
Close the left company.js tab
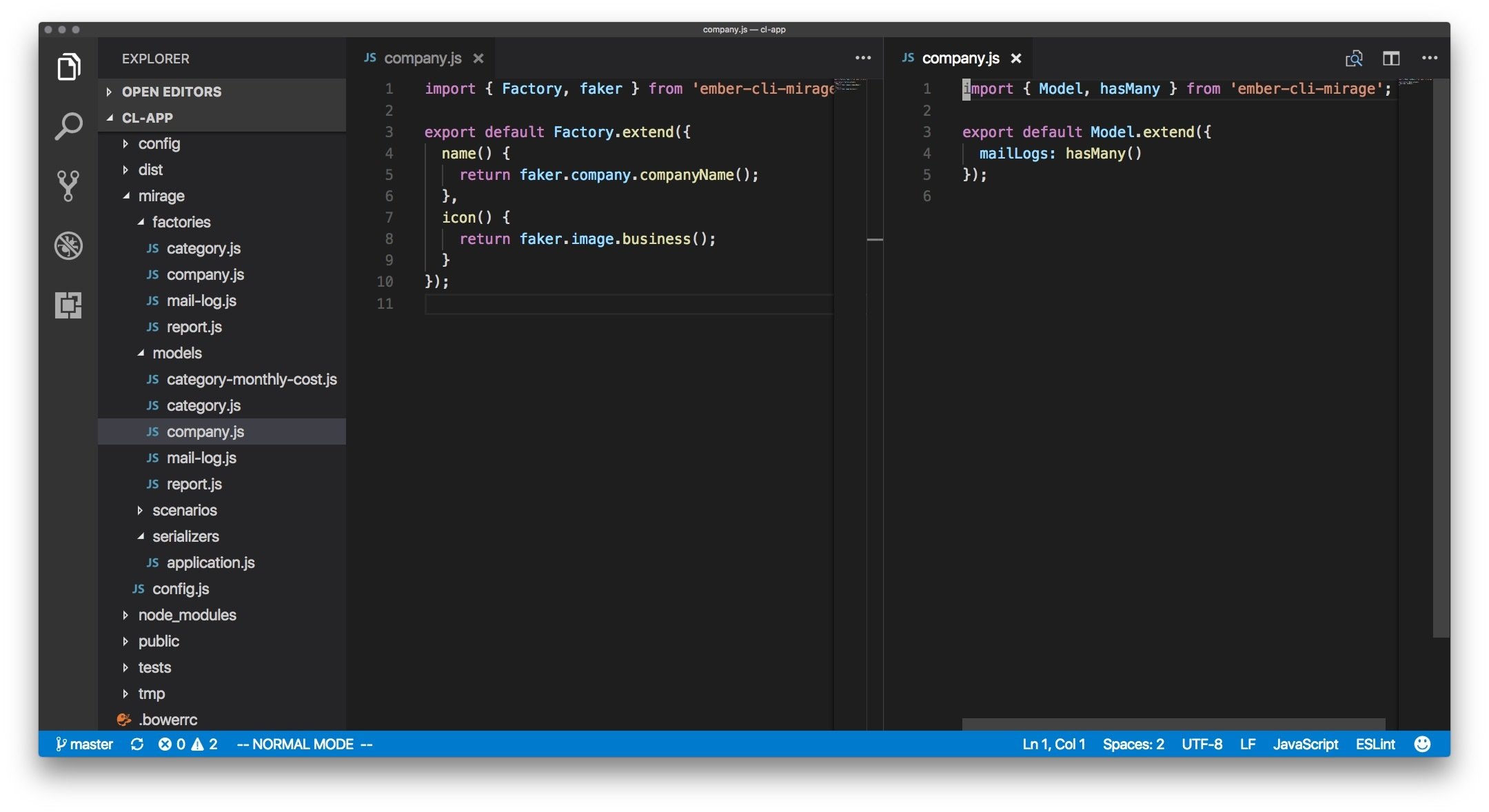pos(478,59)
